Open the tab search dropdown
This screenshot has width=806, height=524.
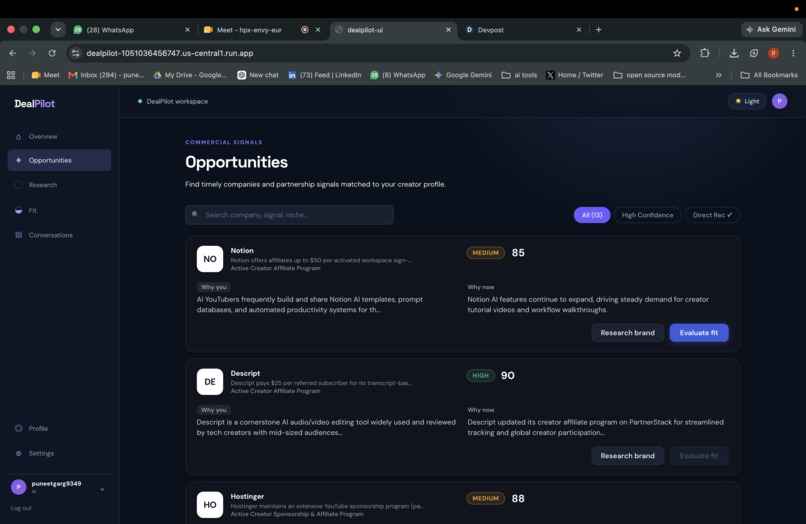(58, 30)
